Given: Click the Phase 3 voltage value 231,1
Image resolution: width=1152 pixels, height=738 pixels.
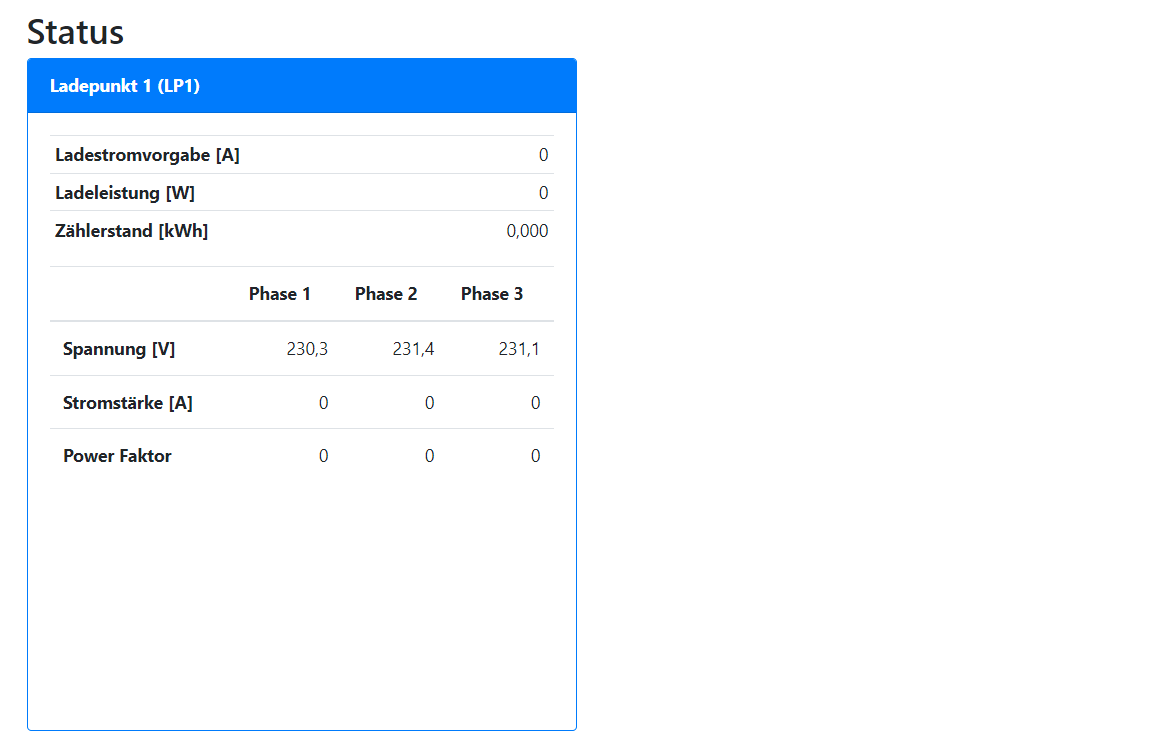Looking at the screenshot, I should click(x=519, y=349).
